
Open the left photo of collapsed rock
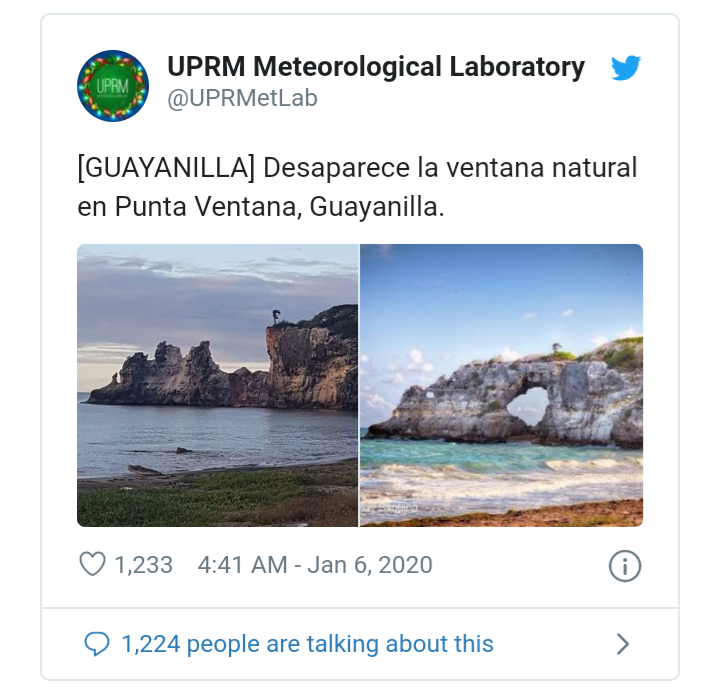pyautogui.click(x=217, y=385)
